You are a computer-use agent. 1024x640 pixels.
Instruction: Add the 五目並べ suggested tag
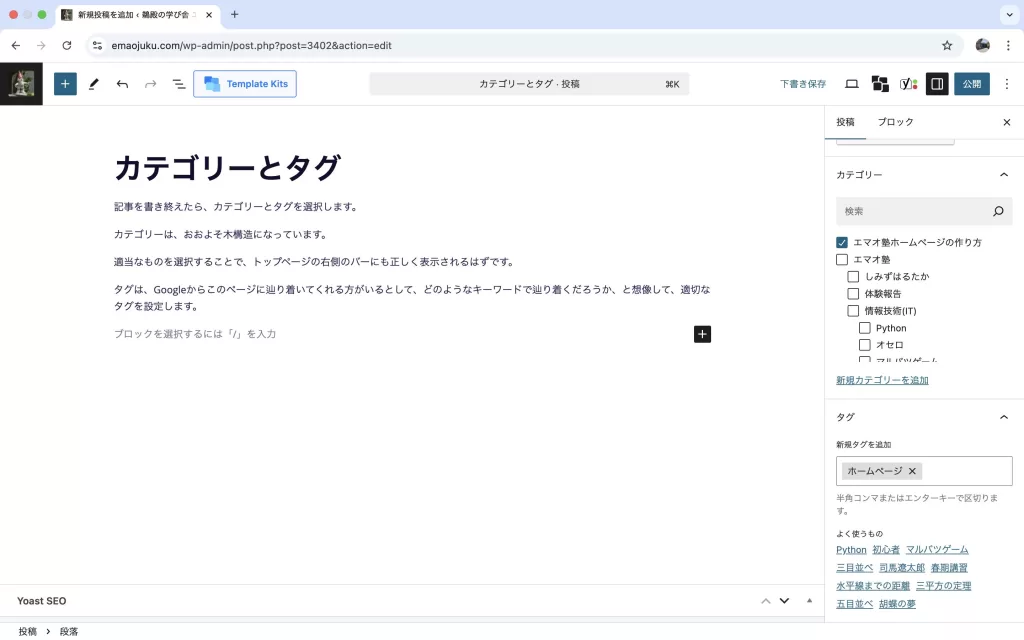[x=854, y=605]
